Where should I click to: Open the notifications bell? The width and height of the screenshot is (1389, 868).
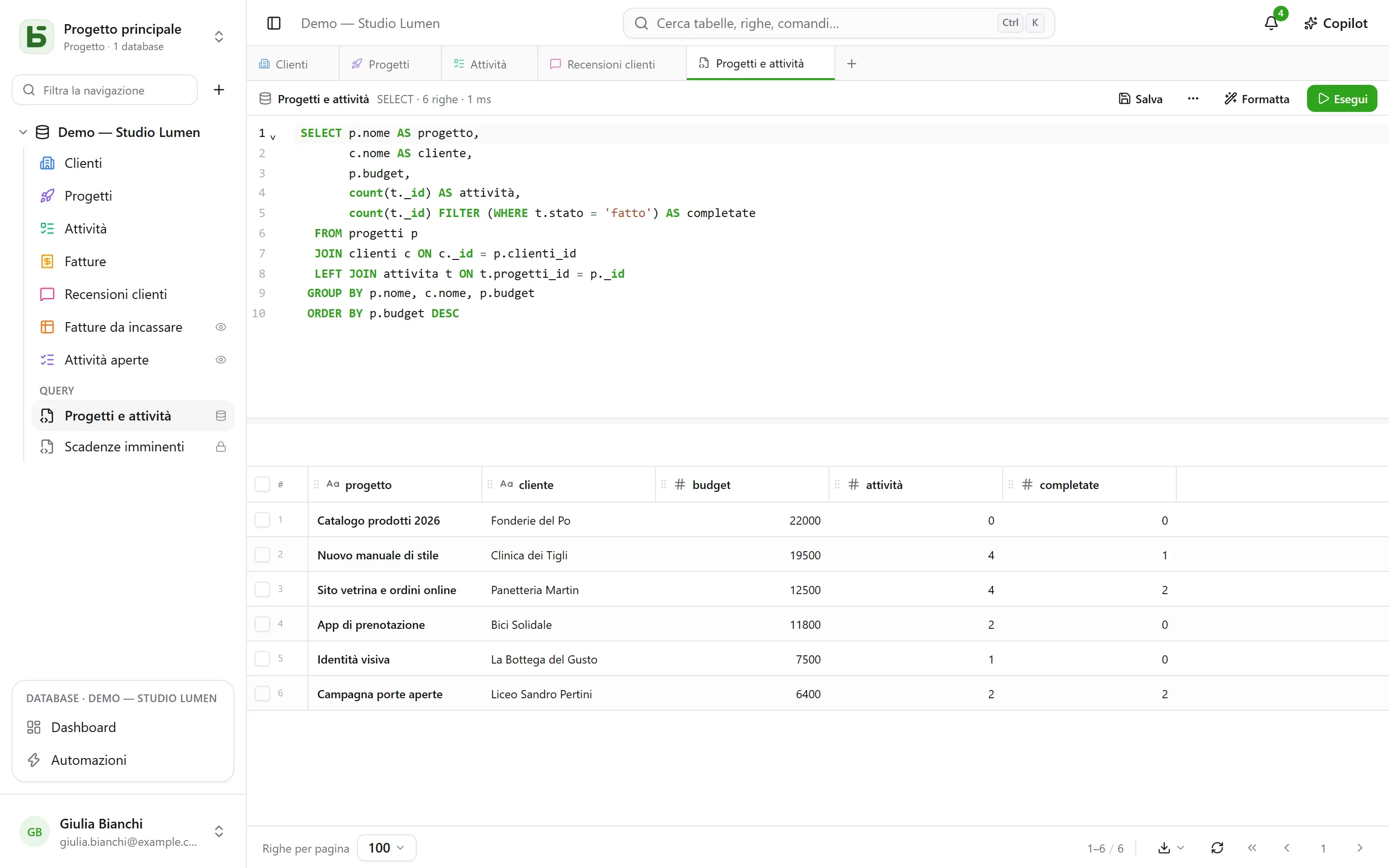tap(1271, 23)
